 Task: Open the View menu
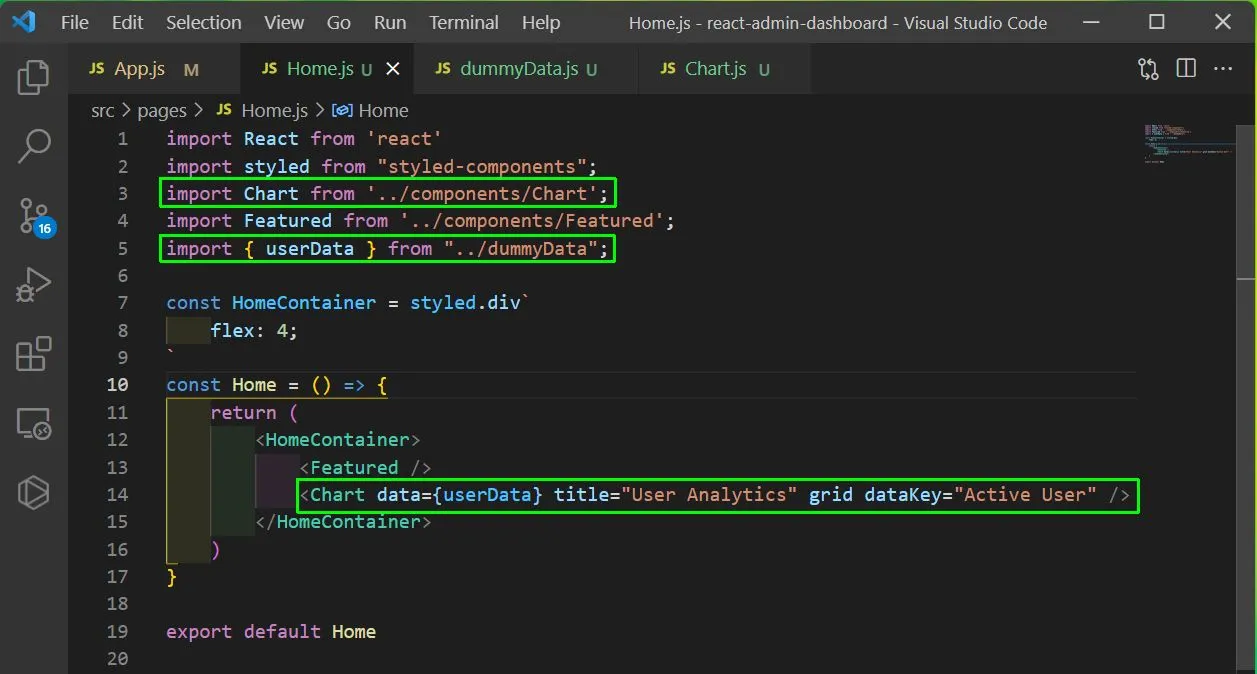(284, 22)
